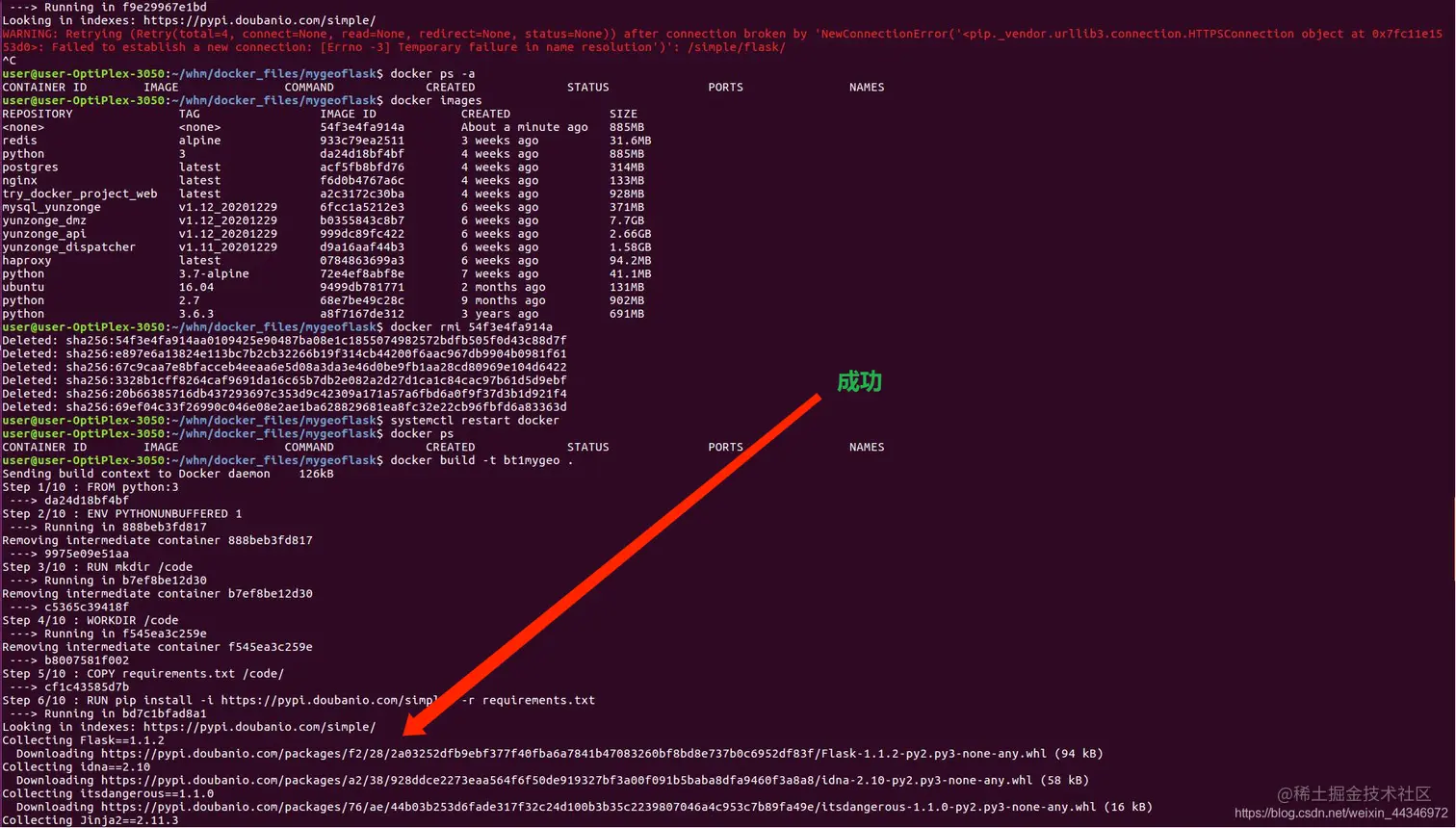Screen dimensions: 1456x828
Task: Click the try_docker_project_web repository name
Action: [80, 194]
